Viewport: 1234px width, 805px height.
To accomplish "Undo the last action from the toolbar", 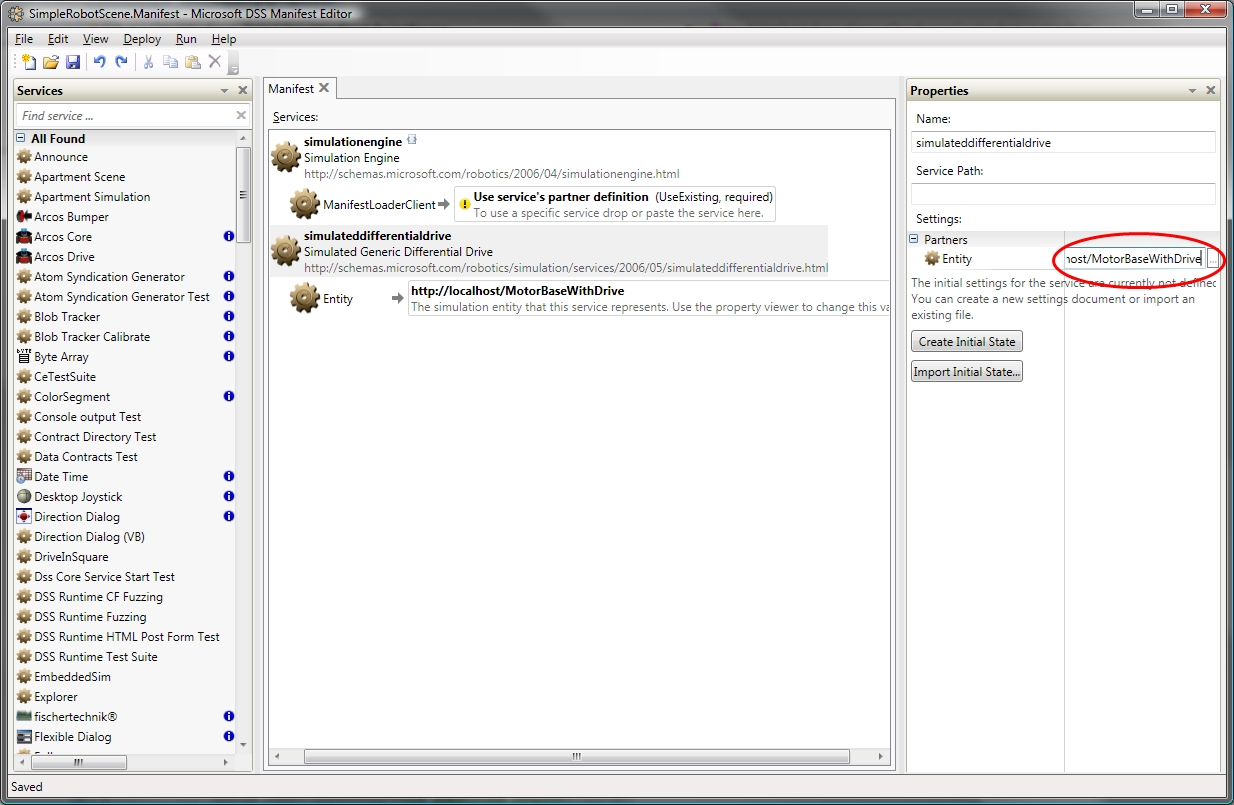I will (99, 62).
